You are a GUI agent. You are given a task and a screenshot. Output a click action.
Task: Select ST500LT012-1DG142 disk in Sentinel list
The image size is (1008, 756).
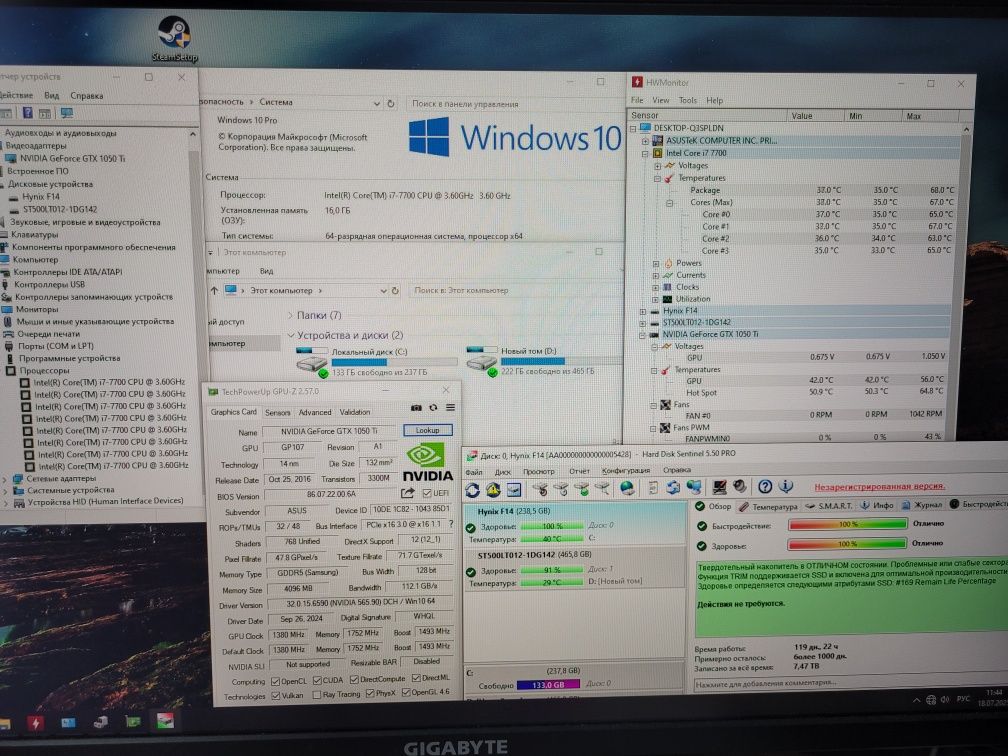[x=575, y=568]
